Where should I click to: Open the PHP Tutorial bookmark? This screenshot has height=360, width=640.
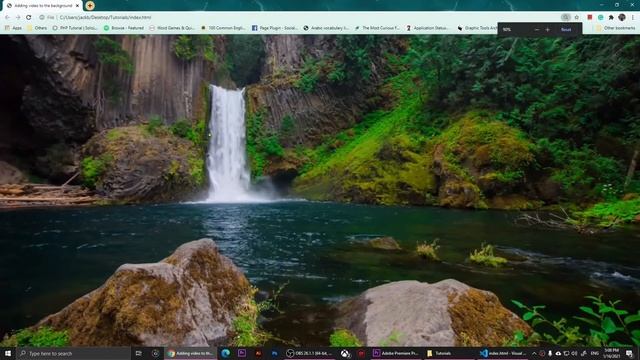point(75,28)
